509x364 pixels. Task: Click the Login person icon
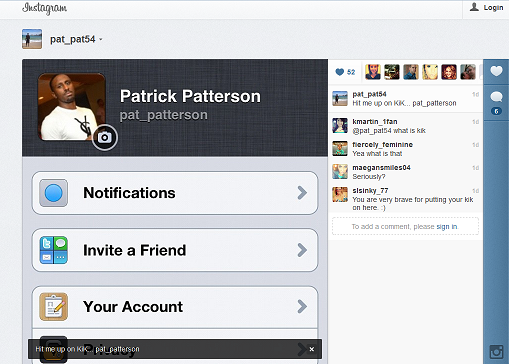click(474, 7)
